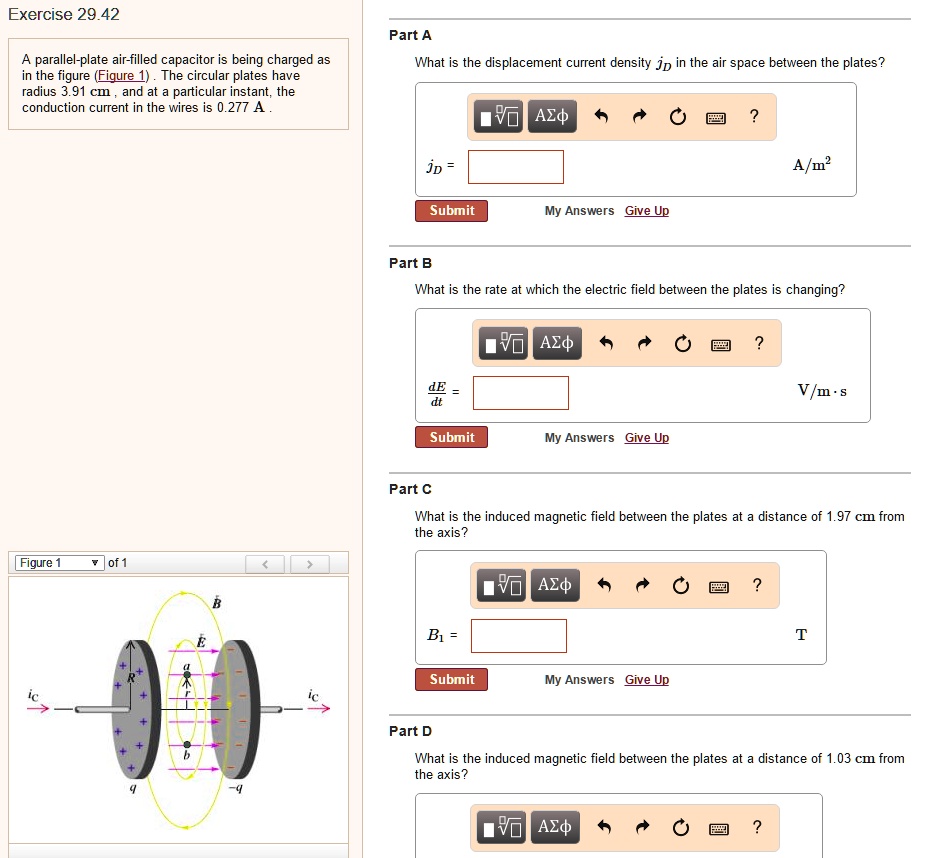Go to next figure with right chevron
The height and width of the screenshot is (858, 925).
coord(310,562)
